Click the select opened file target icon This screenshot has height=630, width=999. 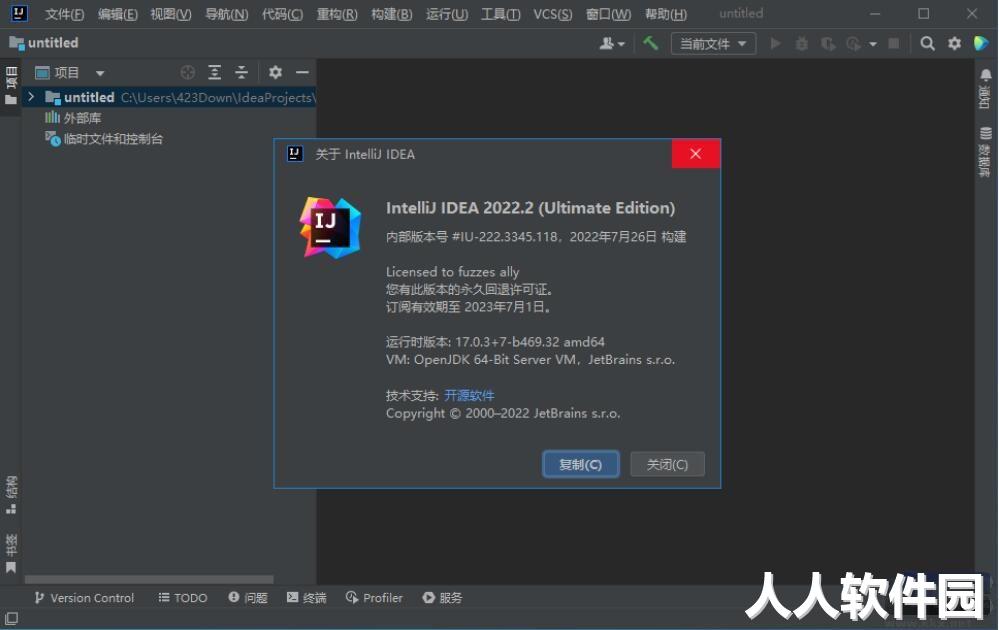(187, 73)
